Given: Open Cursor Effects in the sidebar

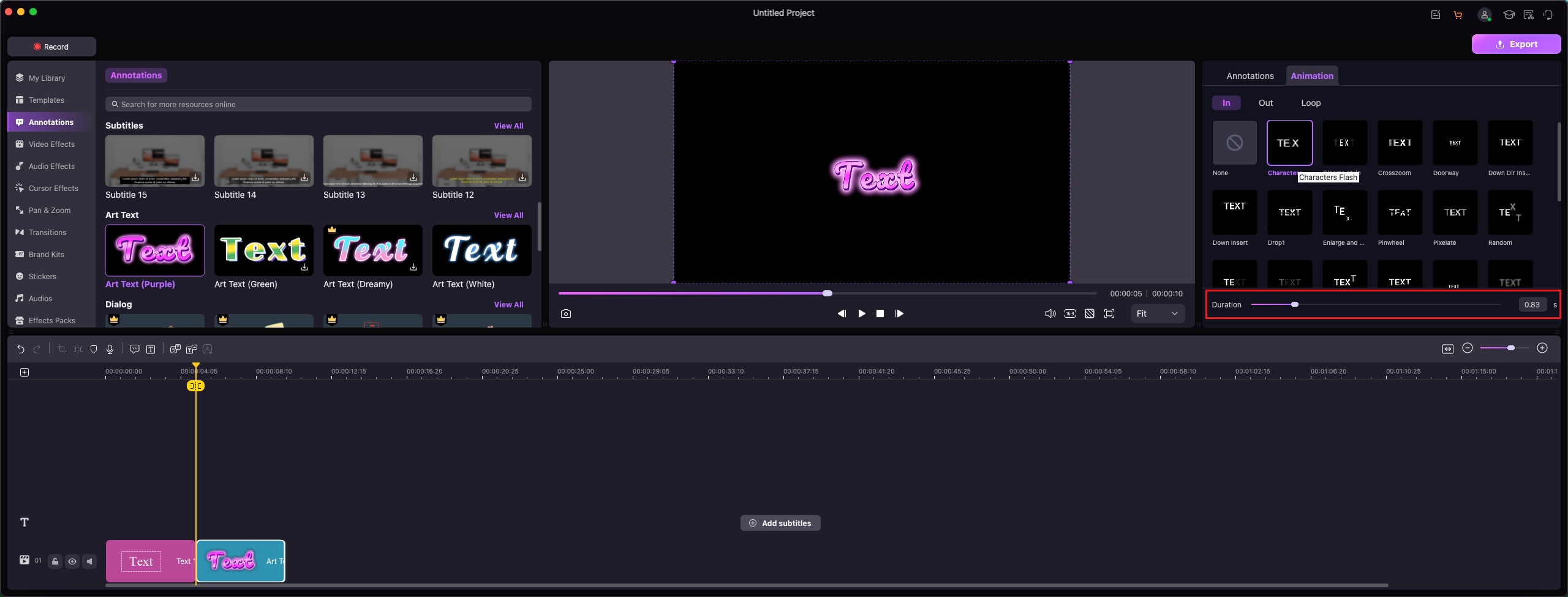Looking at the screenshot, I should [x=53, y=188].
